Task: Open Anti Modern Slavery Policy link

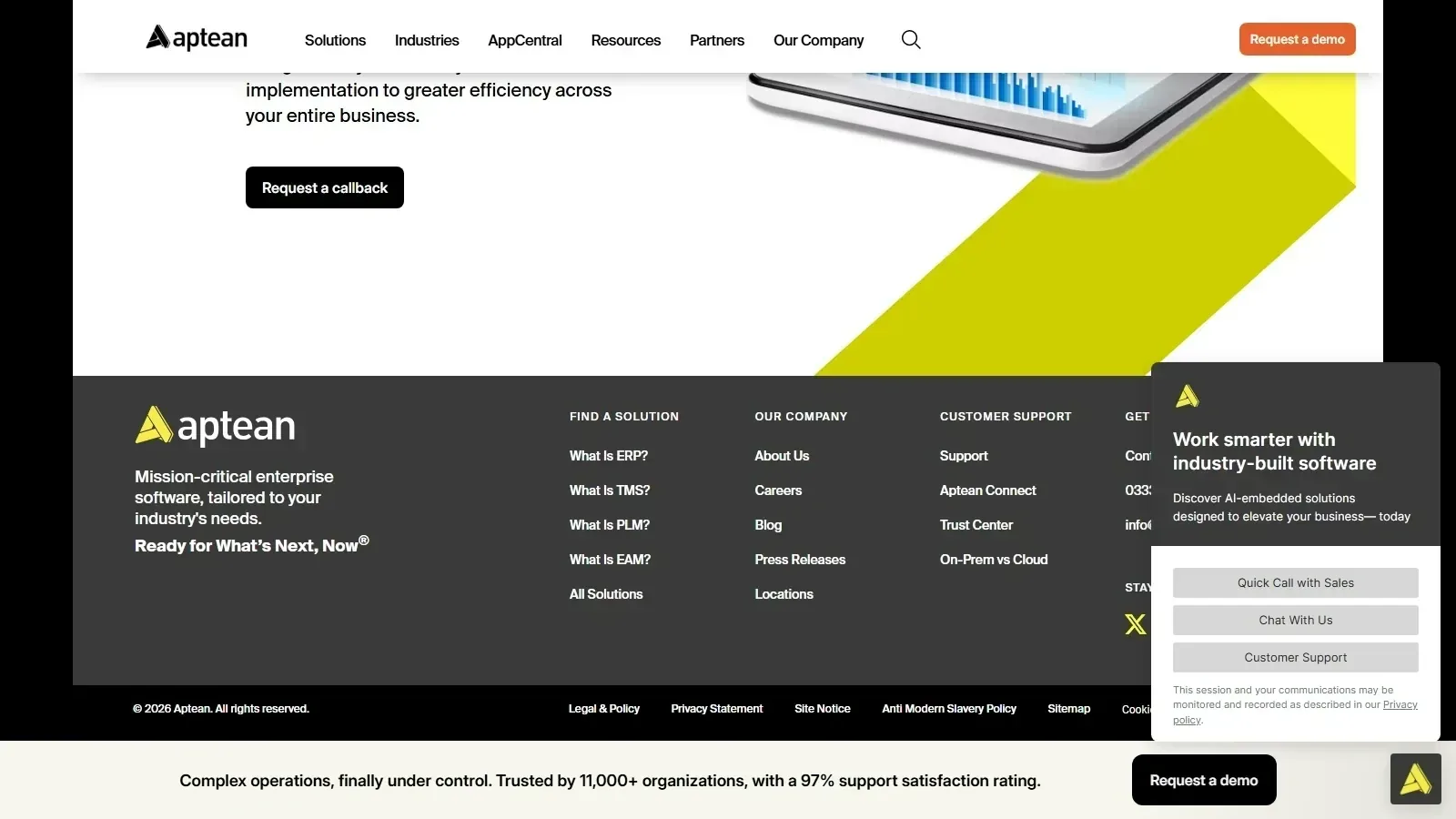Action: [x=949, y=709]
